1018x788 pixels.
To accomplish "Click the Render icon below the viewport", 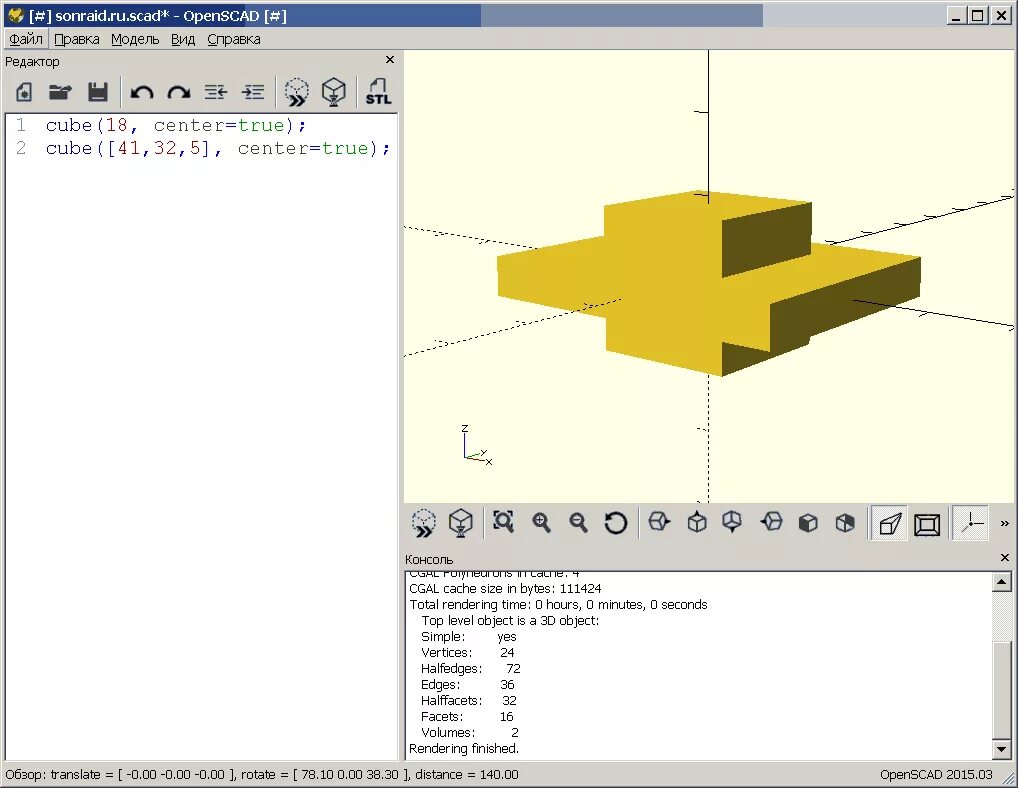I will coord(460,523).
